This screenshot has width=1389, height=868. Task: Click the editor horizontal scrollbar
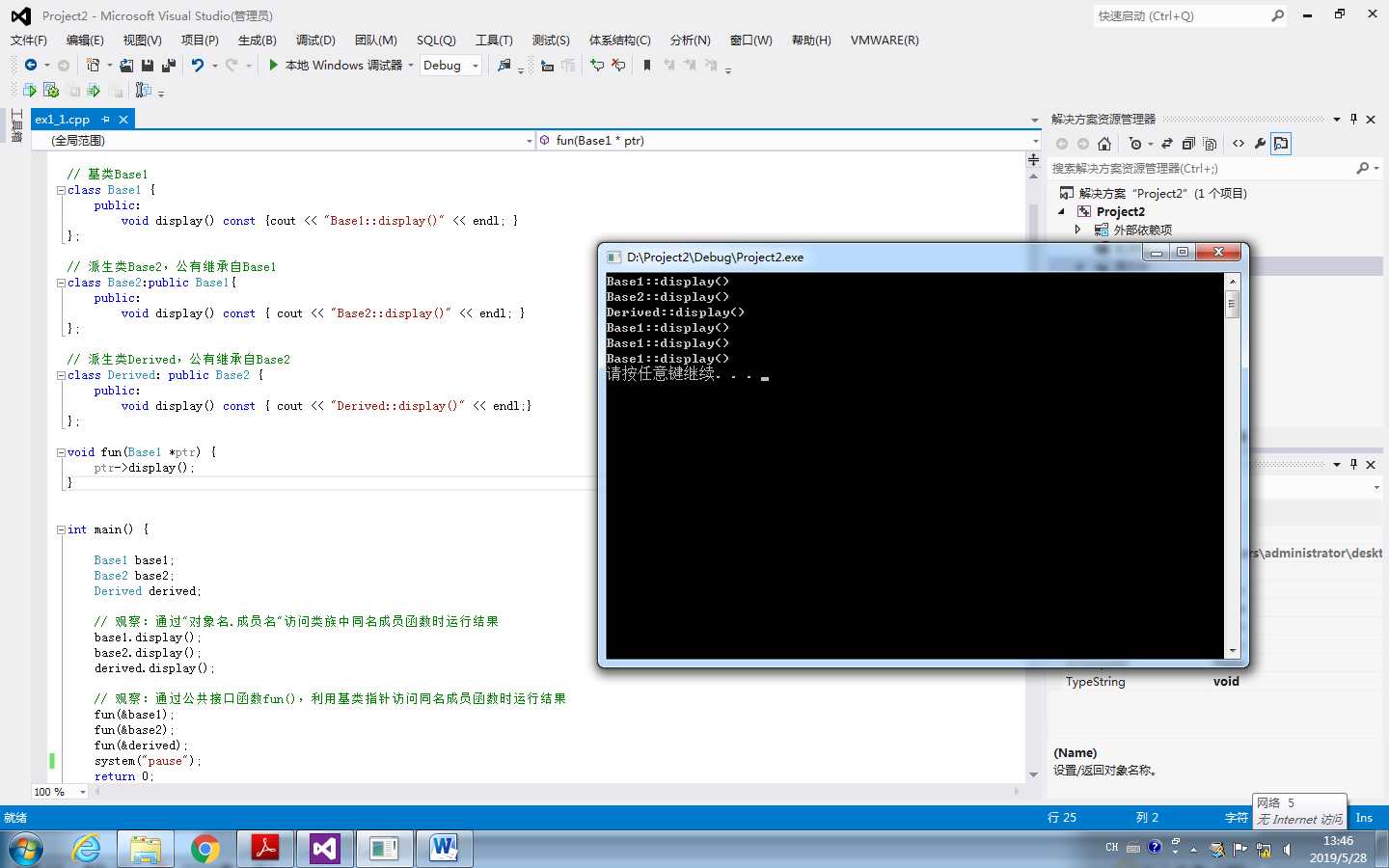click(x=557, y=792)
